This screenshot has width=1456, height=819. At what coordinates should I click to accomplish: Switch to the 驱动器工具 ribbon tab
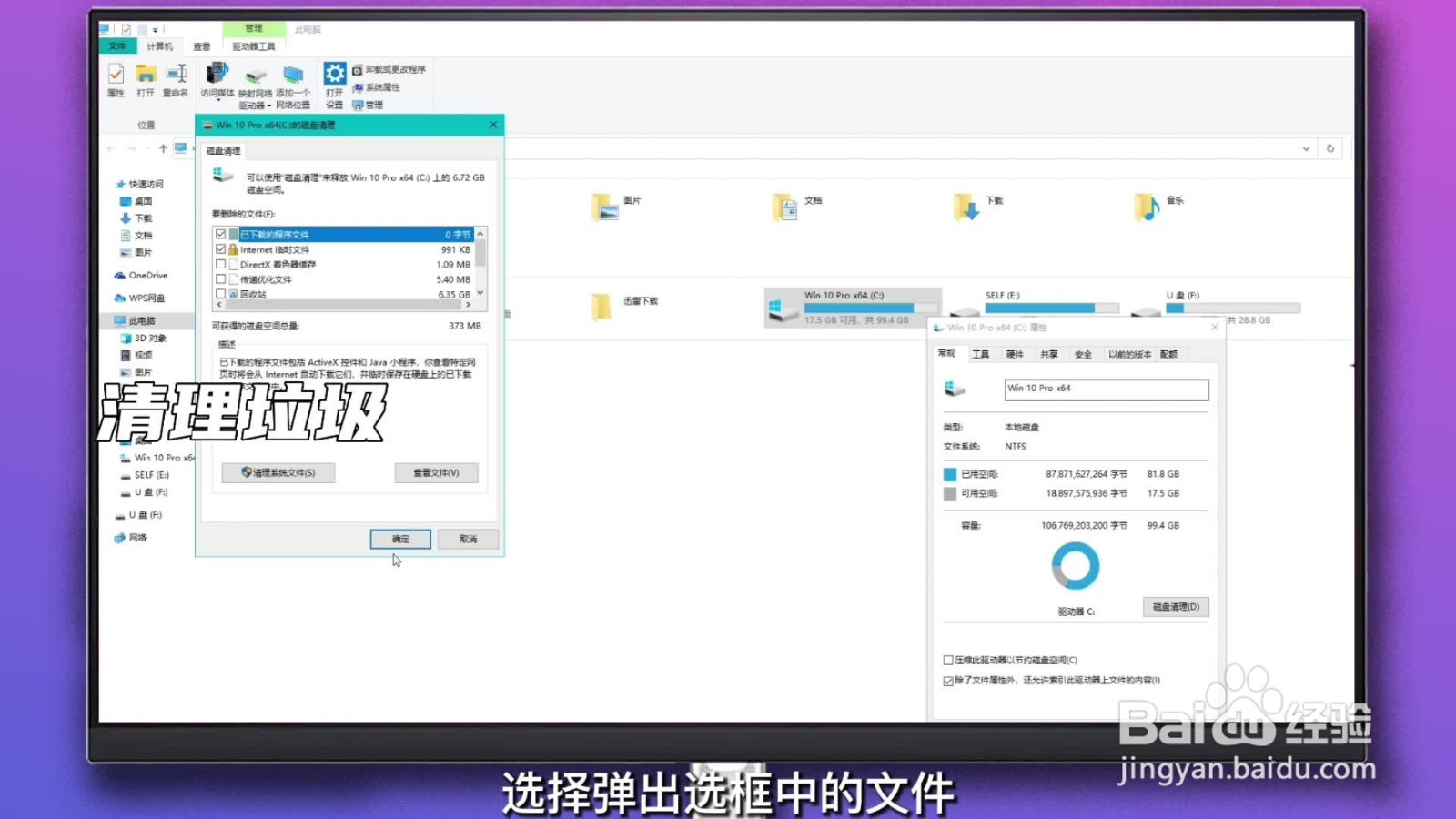pyautogui.click(x=255, y=45)
